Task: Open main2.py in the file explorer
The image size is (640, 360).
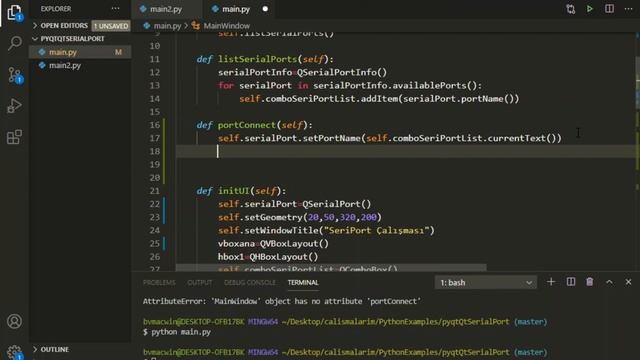Action: pyautogui.click(x=80, y=65)
